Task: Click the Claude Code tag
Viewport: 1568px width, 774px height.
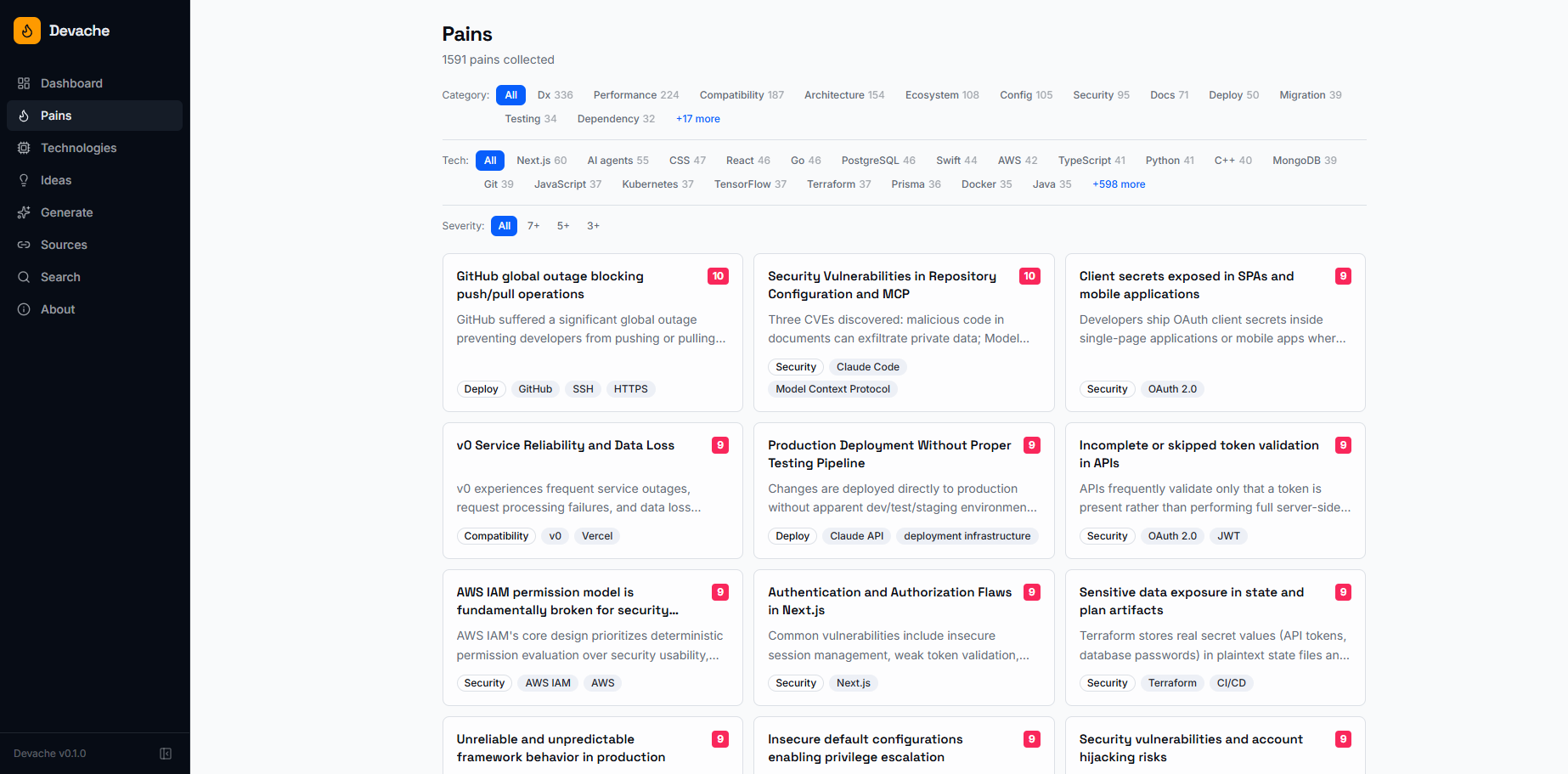Action: click(x=867, y=367)
